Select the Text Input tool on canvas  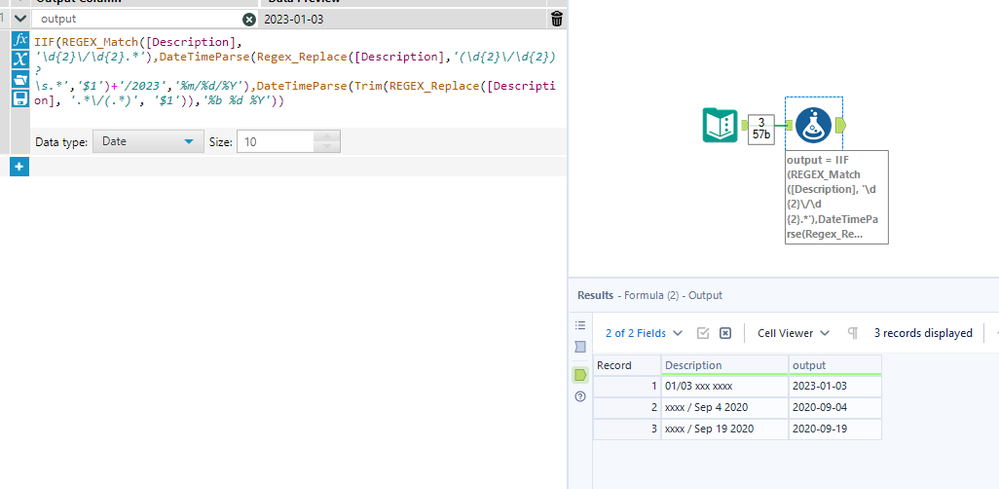click(x=720, y=125)
